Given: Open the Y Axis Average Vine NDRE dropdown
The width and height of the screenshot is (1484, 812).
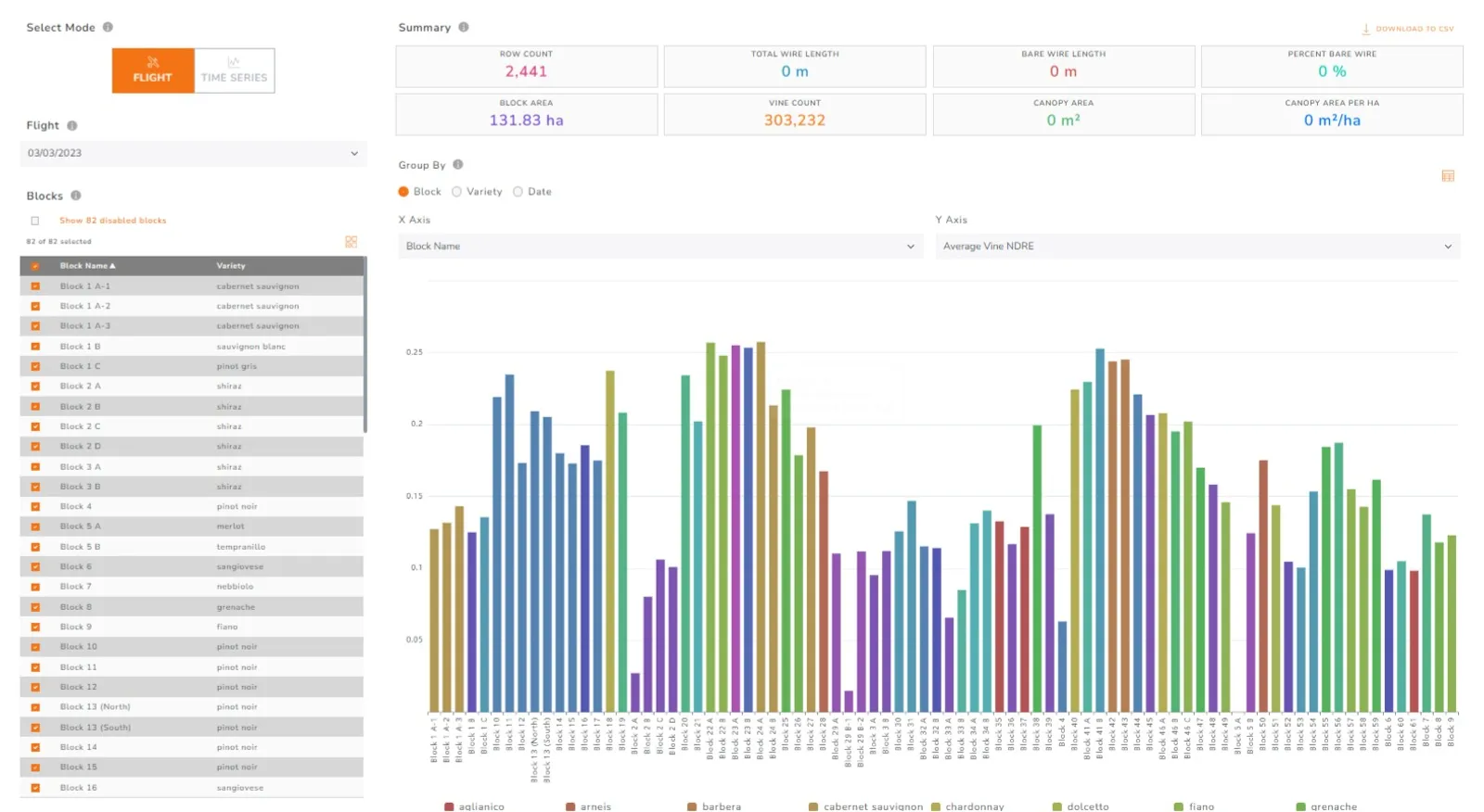Looking at the screenshot, I should (1196, 247).
